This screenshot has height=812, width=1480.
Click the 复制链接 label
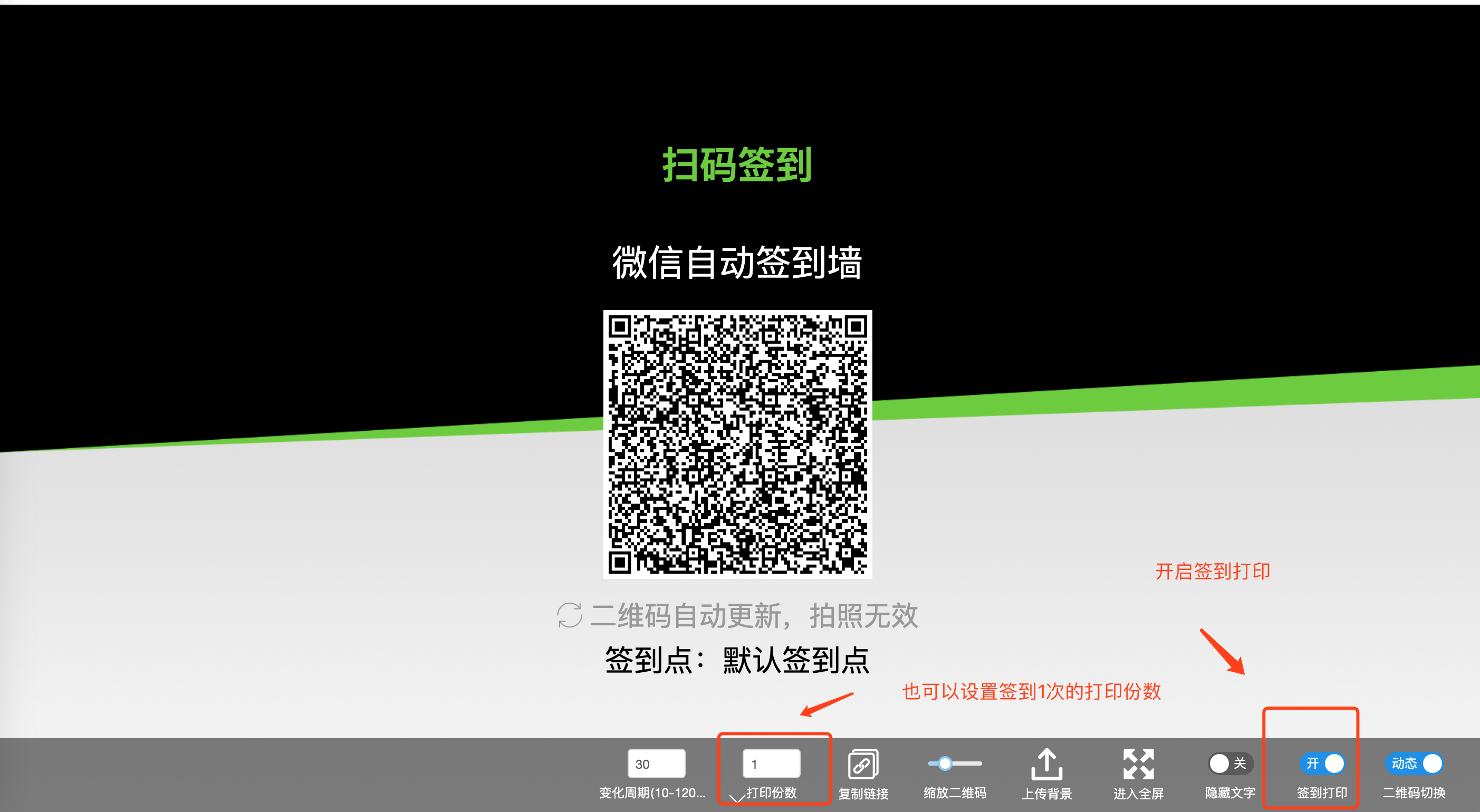pos(863,794)
